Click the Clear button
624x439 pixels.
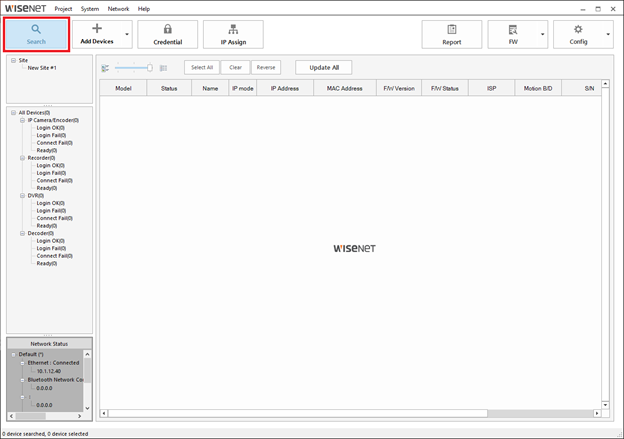pyautogui.click(x=235, y=68)
